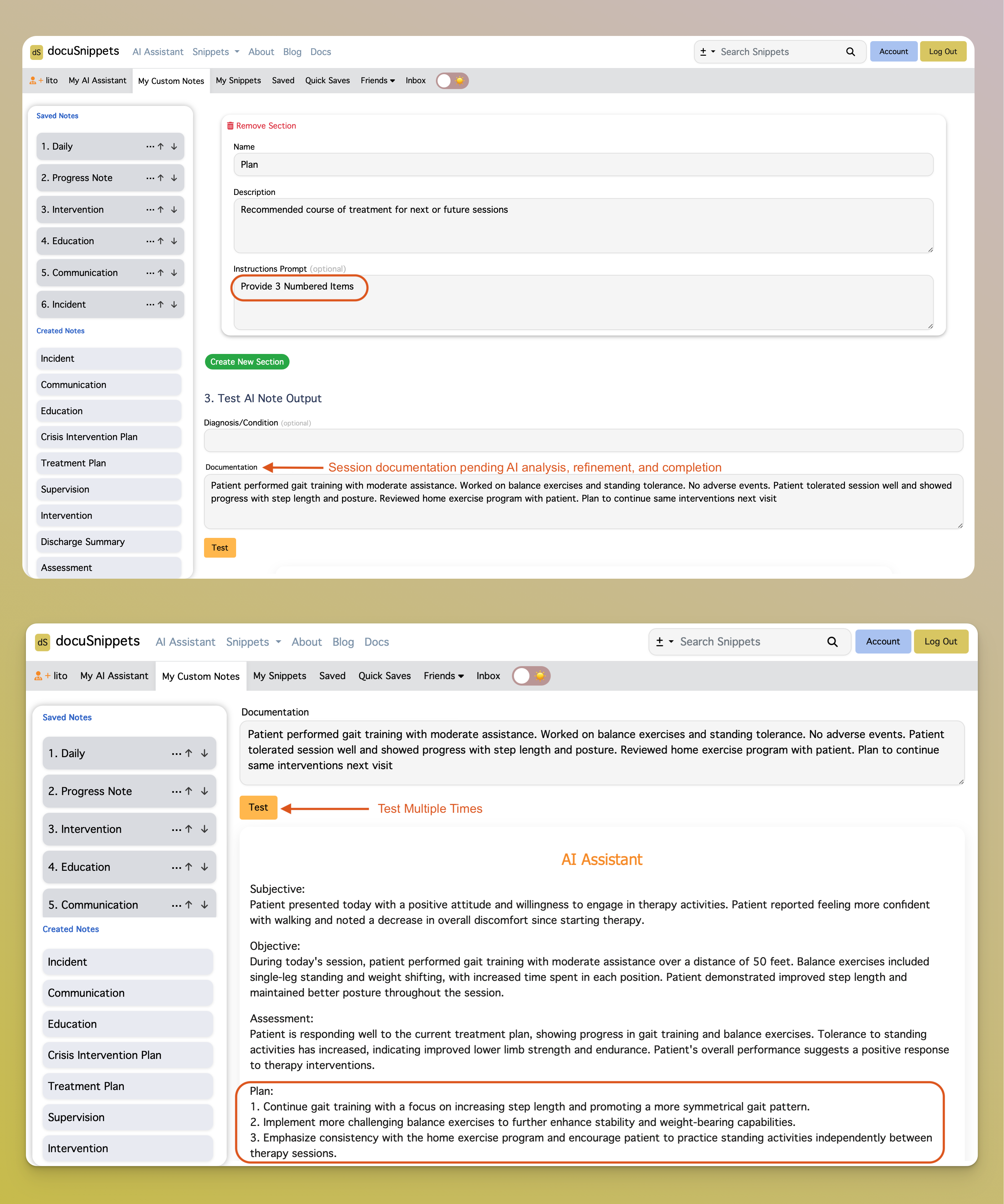
Task: Toggle the light/dark theme switch in top panel
Action: click(452, 80)
